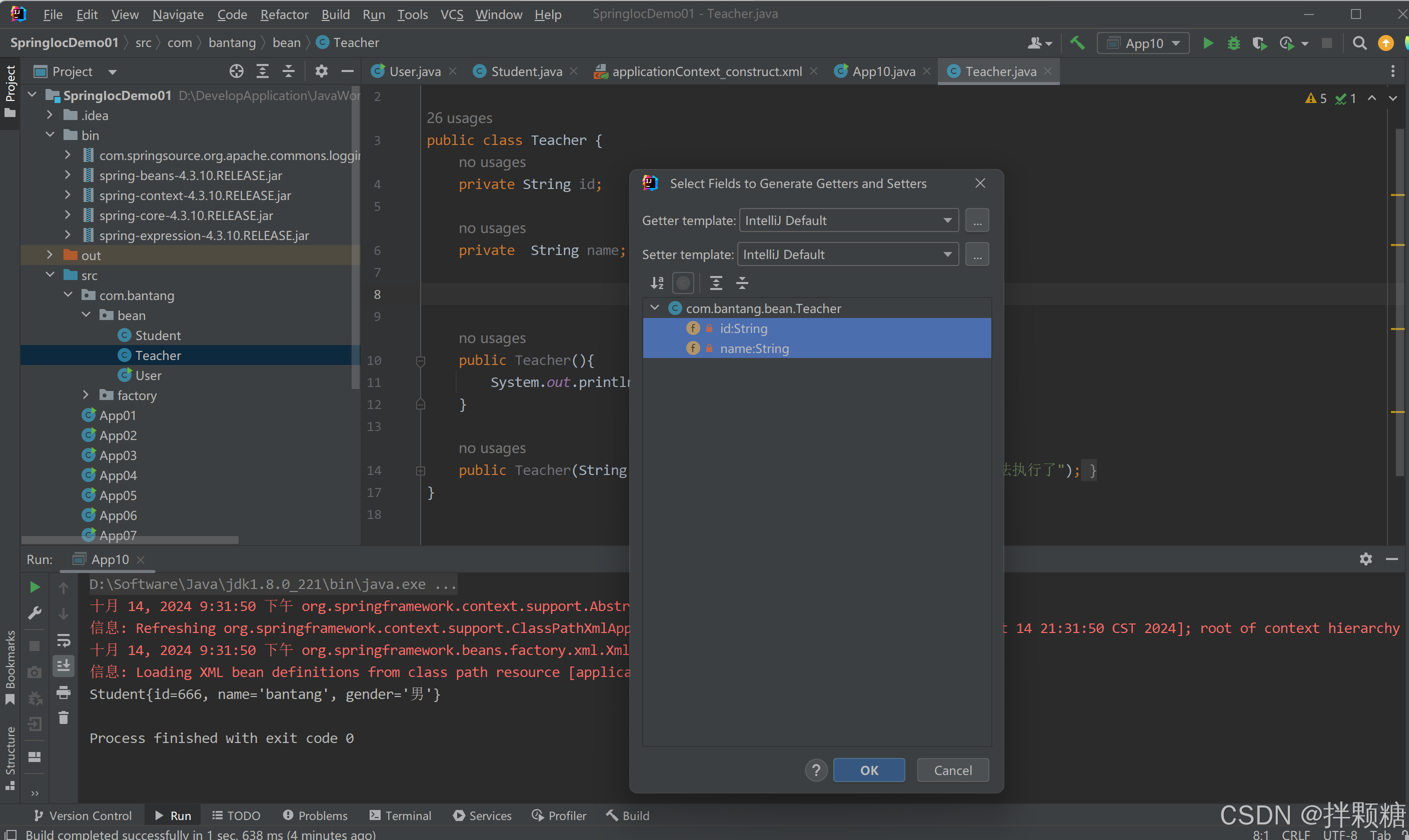The image size is (1409, 840).
Task: Click the Search Everywhere magnifier icon
Action: (x=1359, y=43)
